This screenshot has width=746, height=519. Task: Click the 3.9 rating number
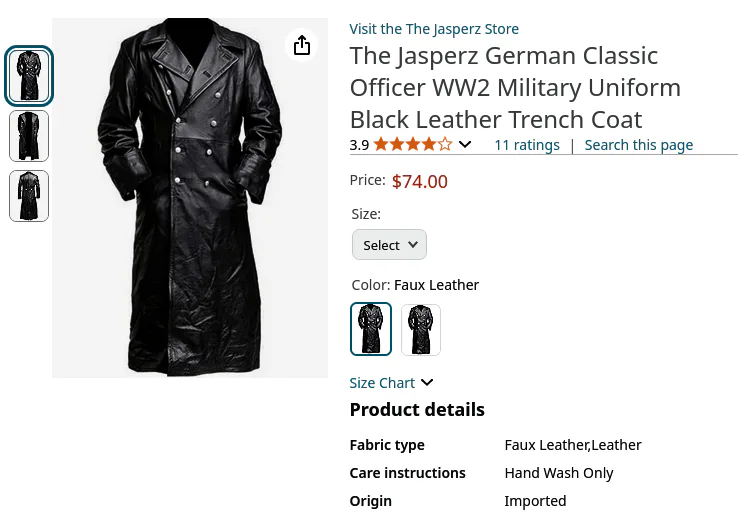[359, 145]
